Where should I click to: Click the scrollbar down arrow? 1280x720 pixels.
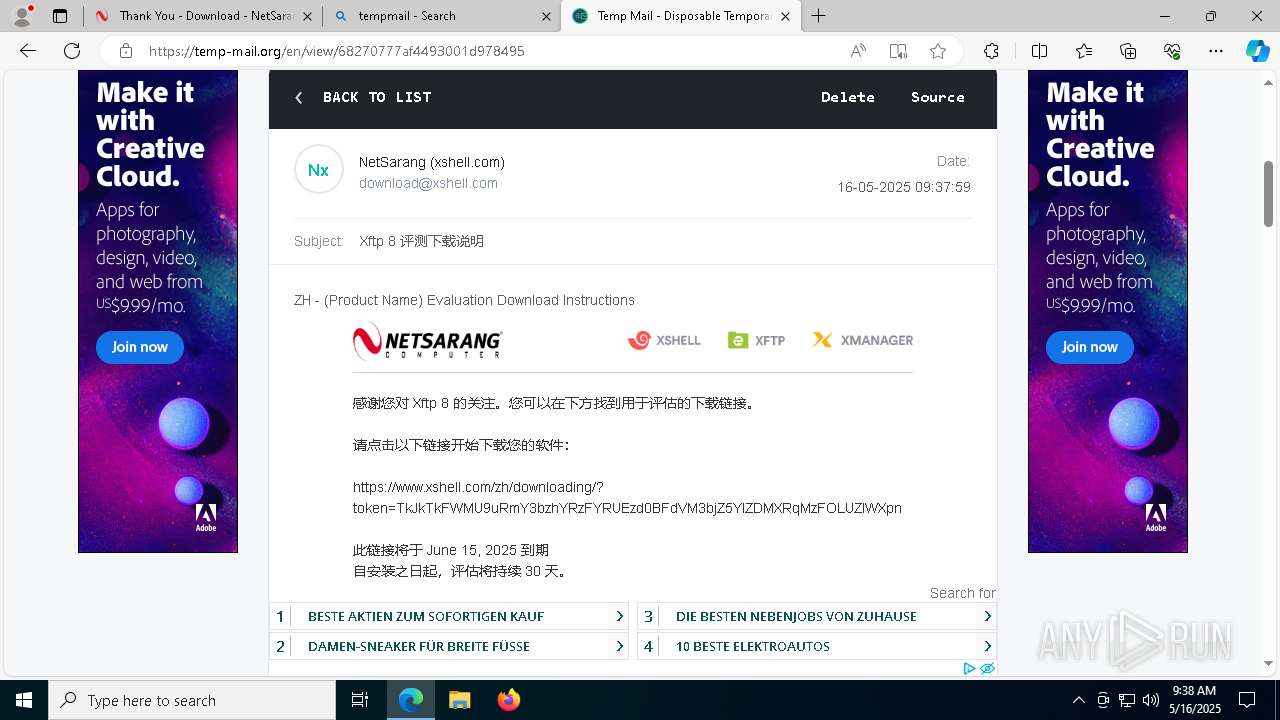click(x=1269, y=662)
